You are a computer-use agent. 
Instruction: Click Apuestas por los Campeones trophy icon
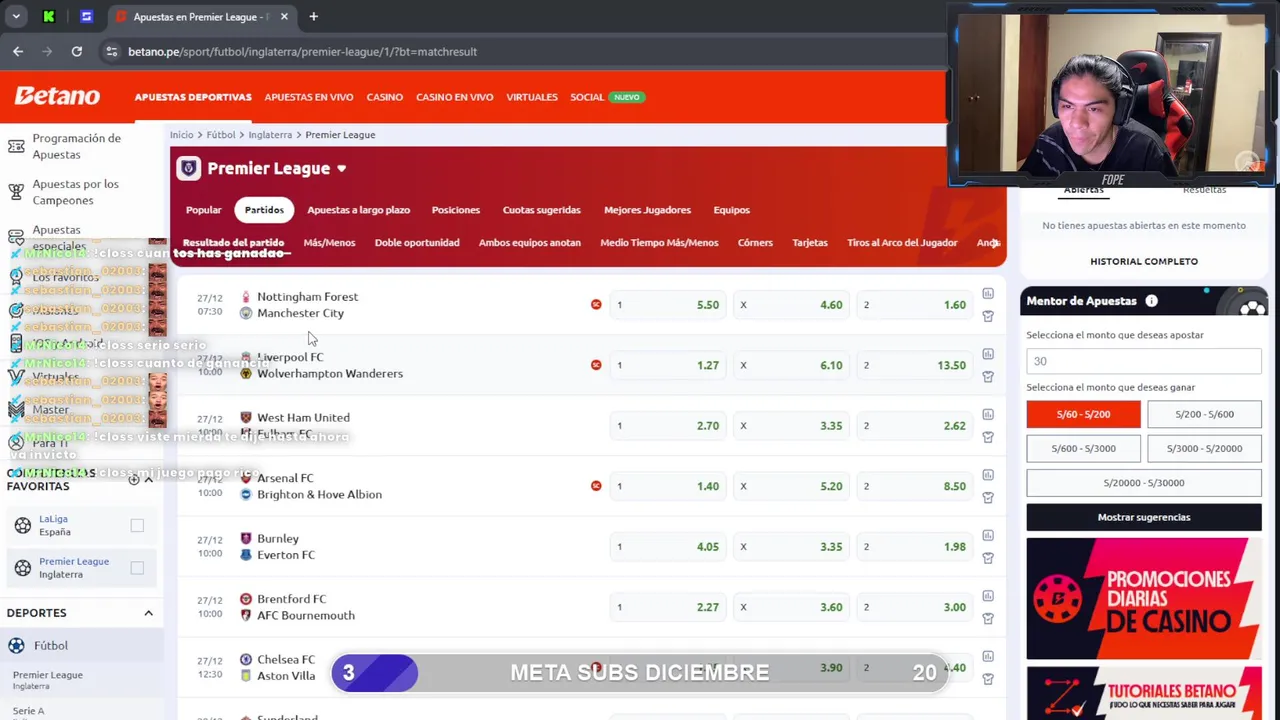[x=16, y=192]
